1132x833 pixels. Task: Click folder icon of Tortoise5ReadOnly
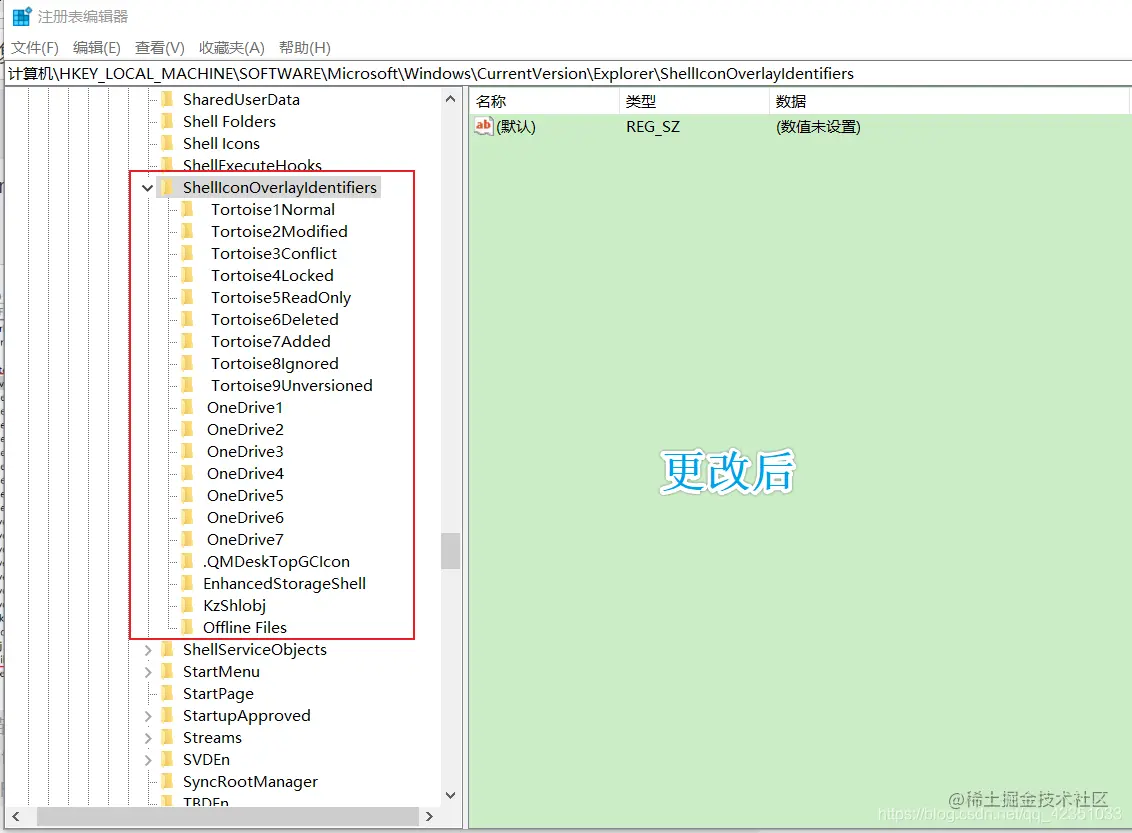[188, 297]
